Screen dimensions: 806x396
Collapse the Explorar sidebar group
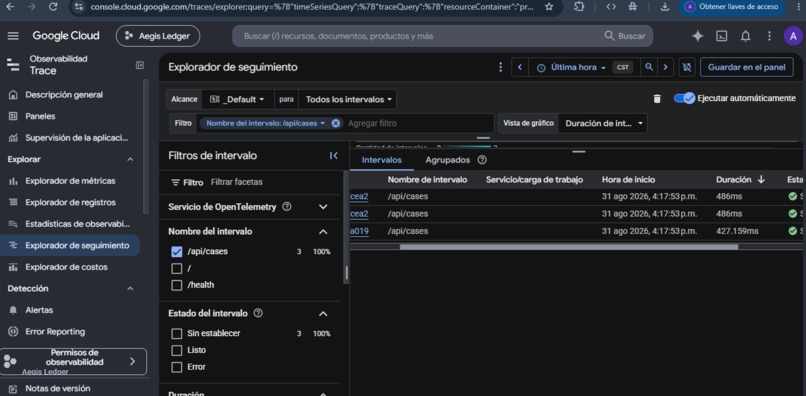[130, 159]
